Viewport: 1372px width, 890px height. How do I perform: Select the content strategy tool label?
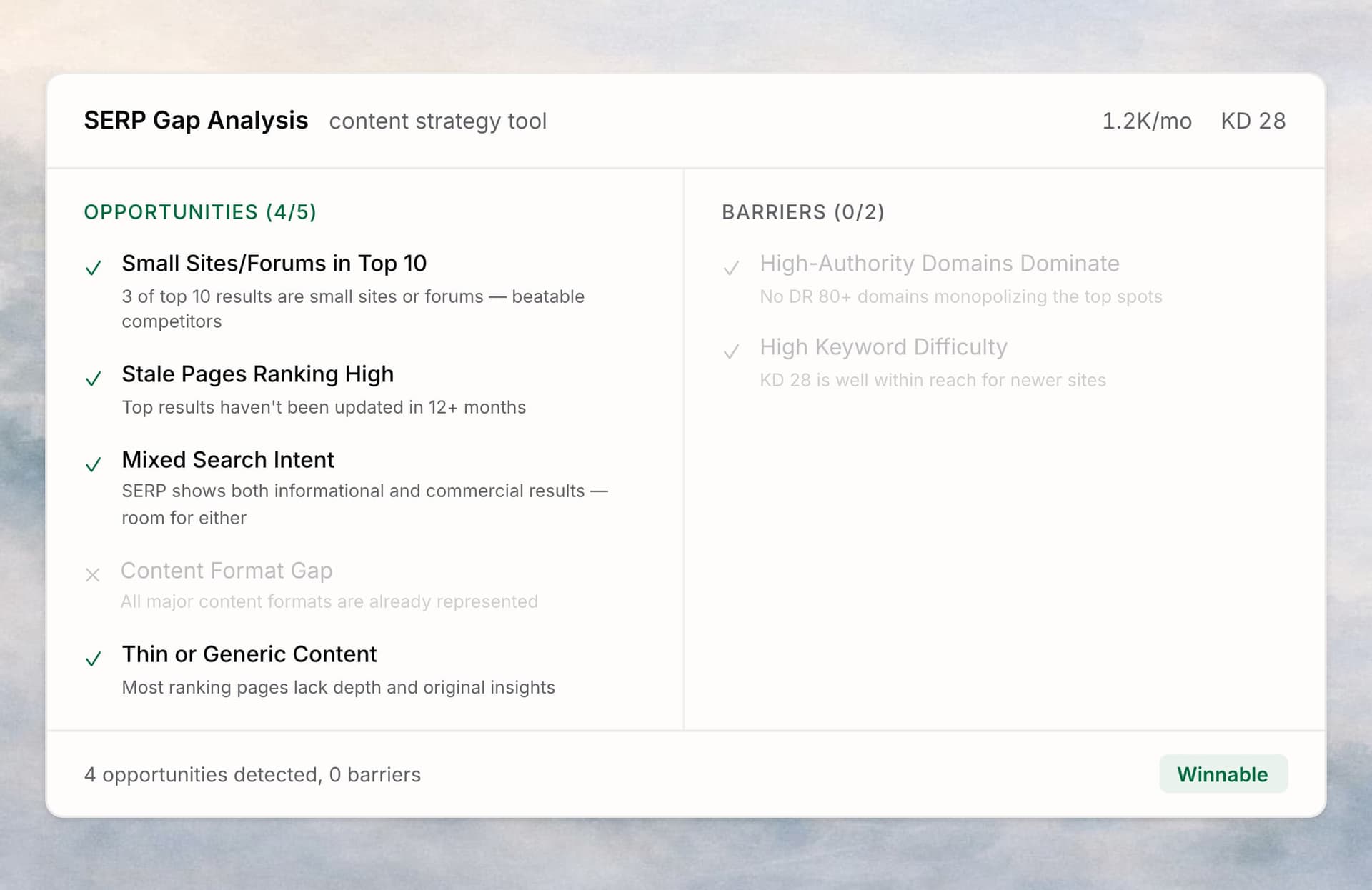[x=438, y=121]
